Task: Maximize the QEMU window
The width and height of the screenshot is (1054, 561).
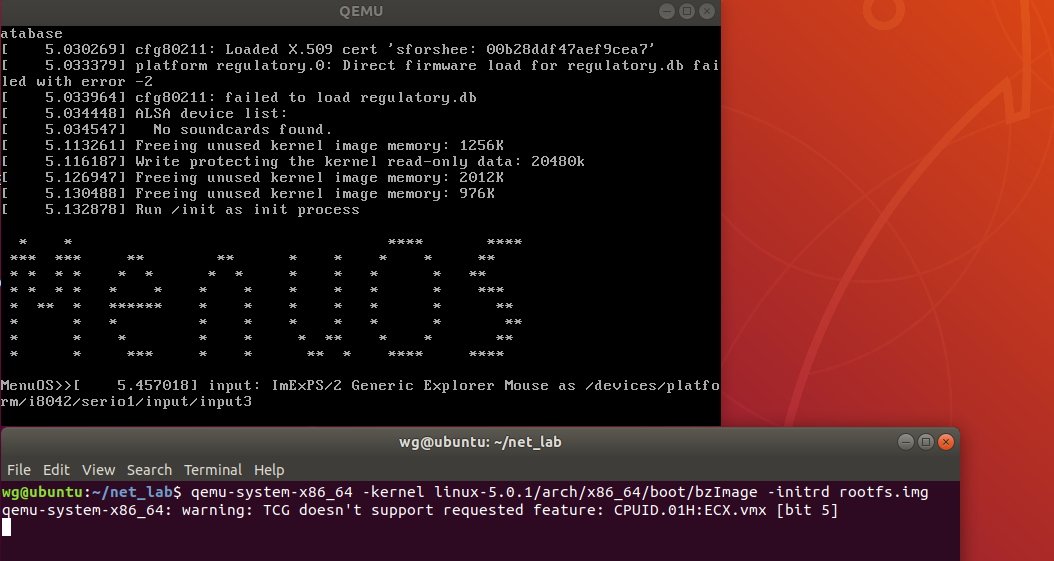Action: [x=686, y=11]
